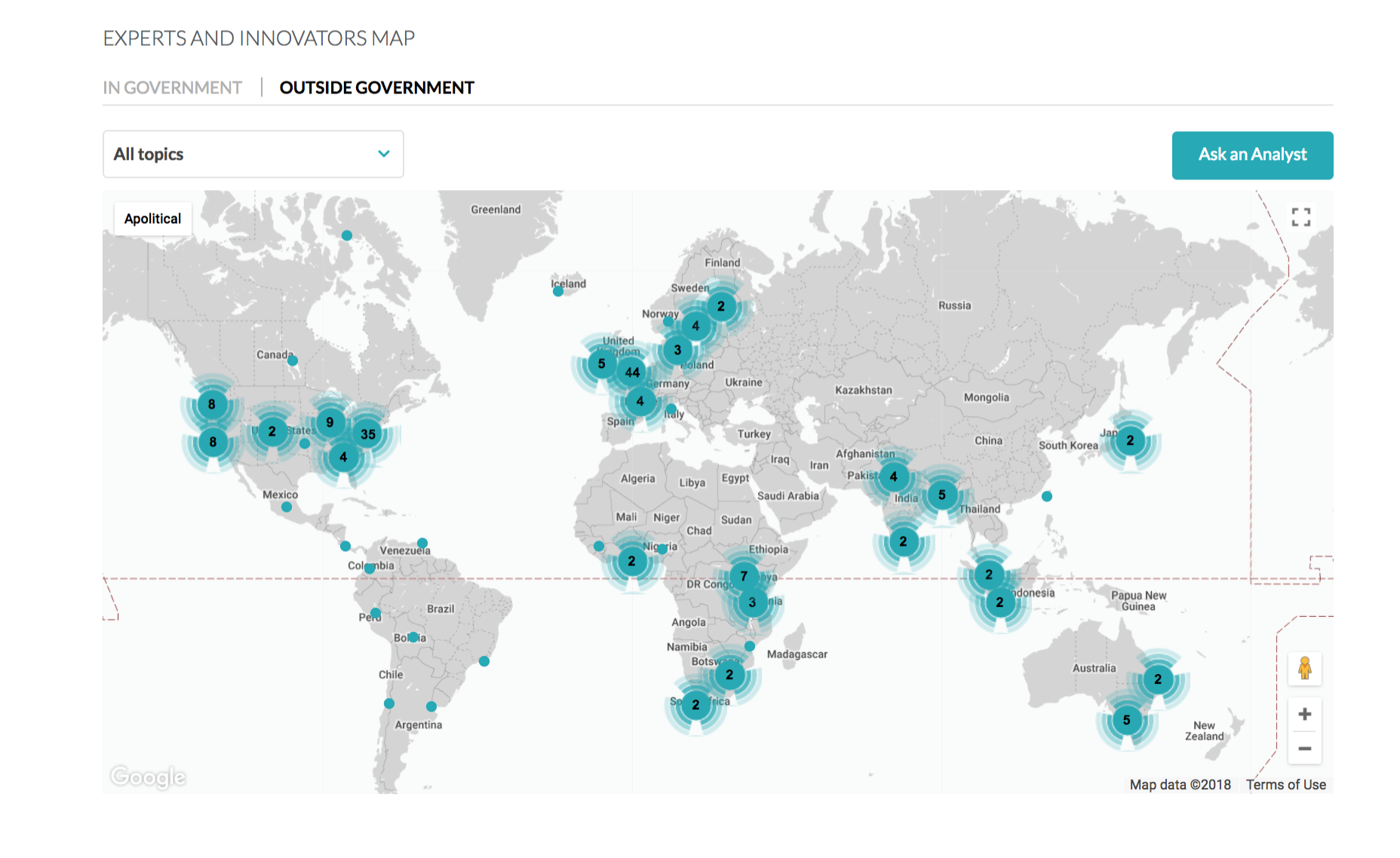
Task: Click the Street View pegman icon
Action: tap(1304, 668)
